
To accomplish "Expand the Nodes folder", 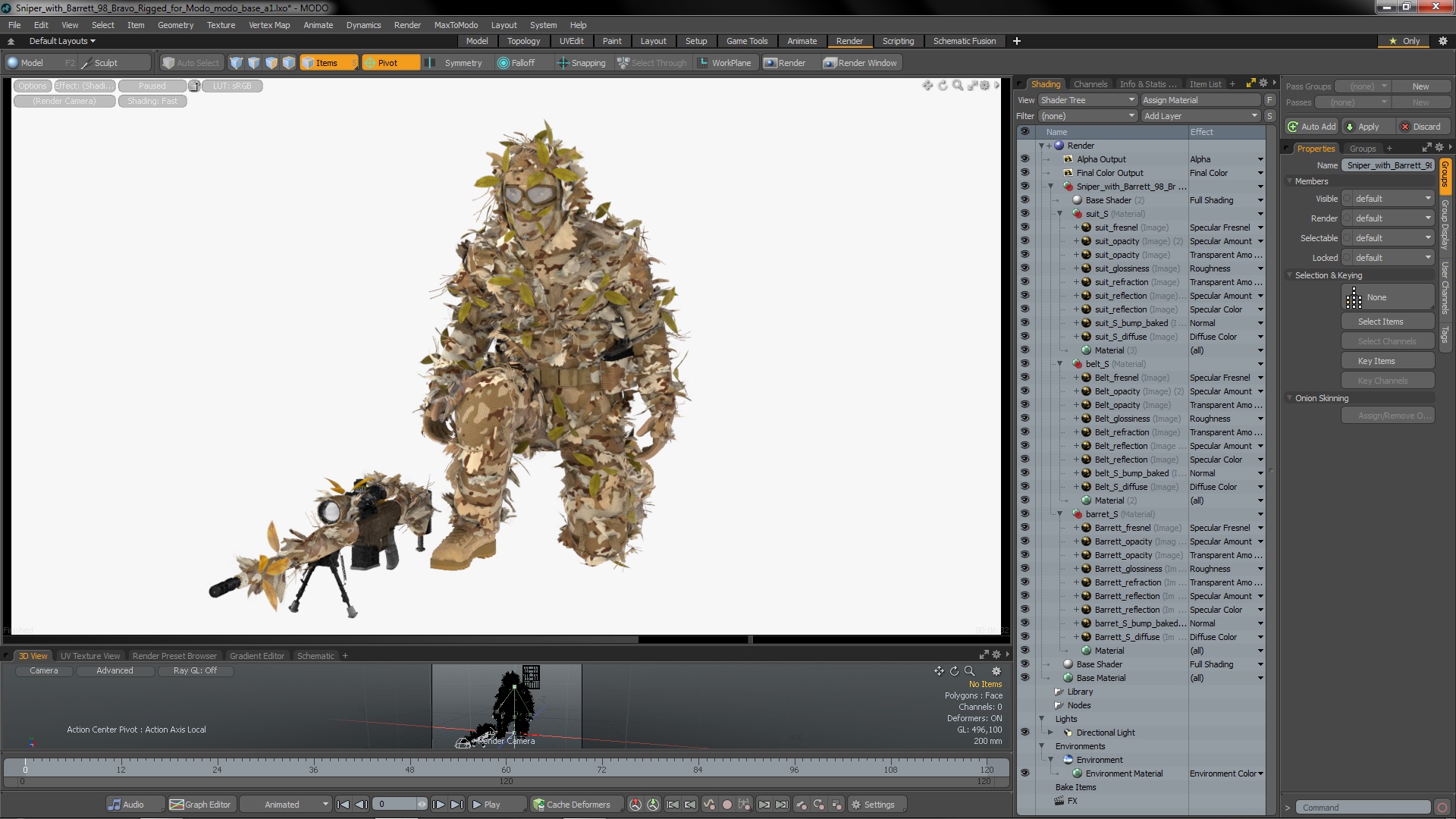I will [x=1059, y=705].
